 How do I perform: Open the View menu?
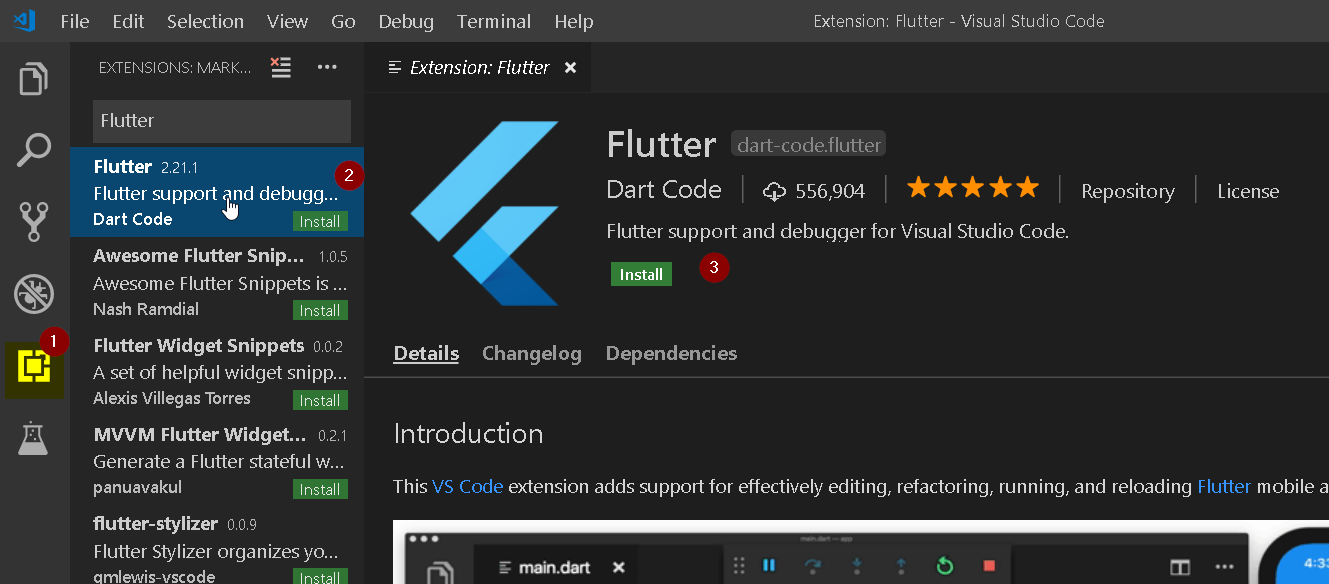[x=288, y=21]
